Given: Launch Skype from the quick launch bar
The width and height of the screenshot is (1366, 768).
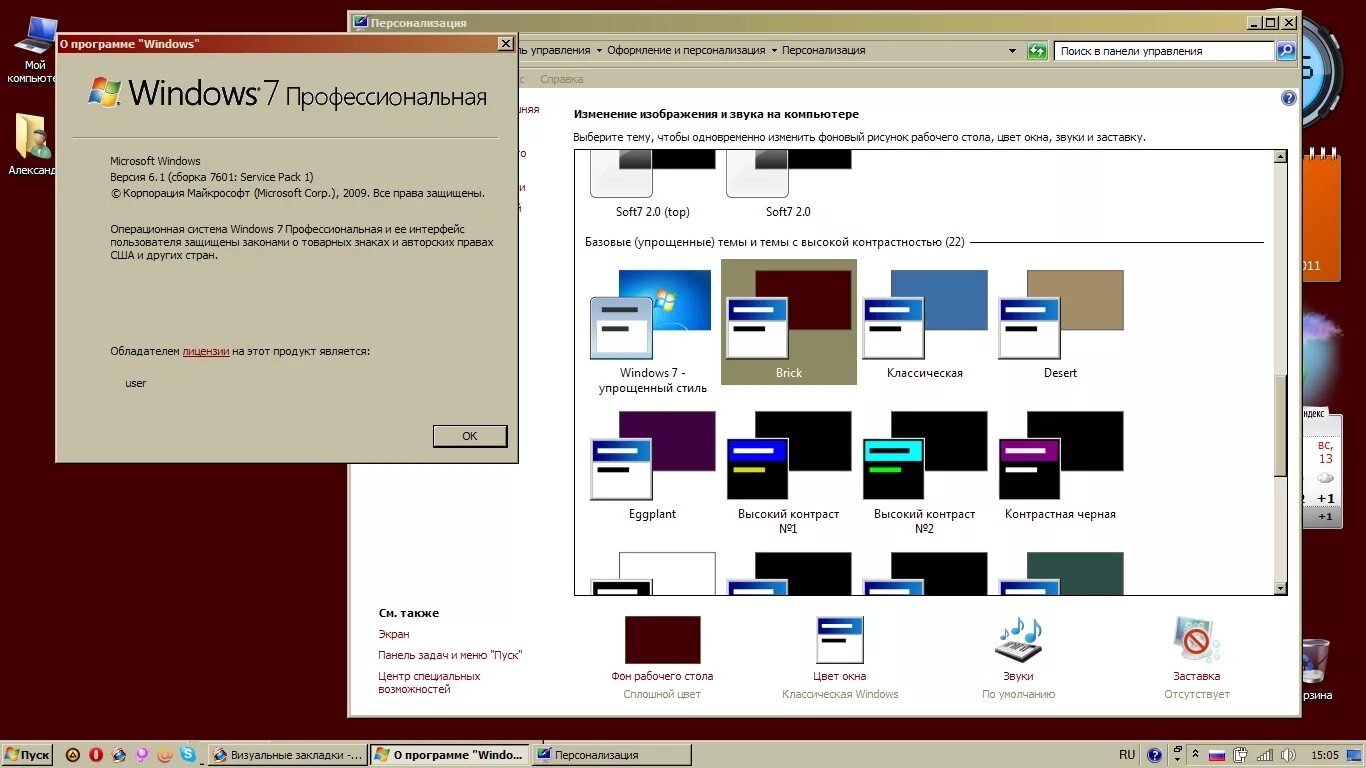Looking at the screenshot, I should pos(188,755).
